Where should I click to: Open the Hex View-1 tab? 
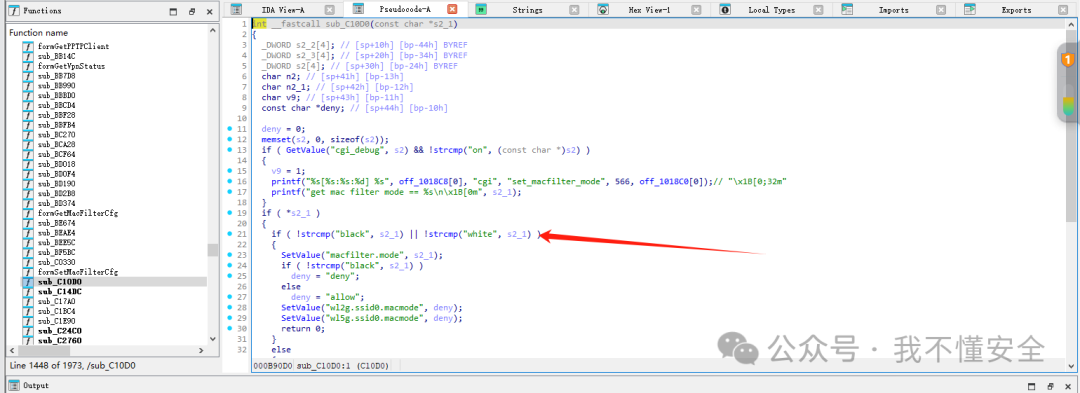click(650, 10)
